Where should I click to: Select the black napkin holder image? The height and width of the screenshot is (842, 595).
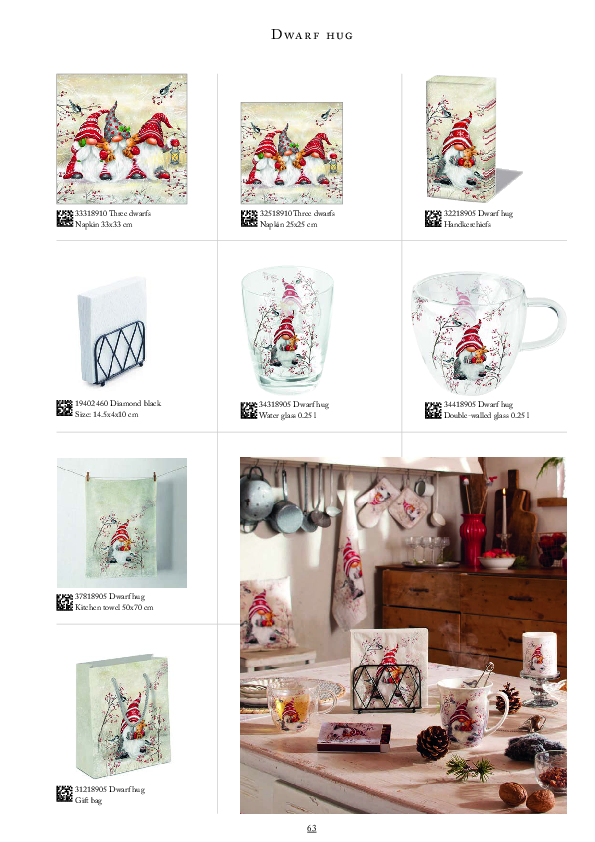pos(113,331)
